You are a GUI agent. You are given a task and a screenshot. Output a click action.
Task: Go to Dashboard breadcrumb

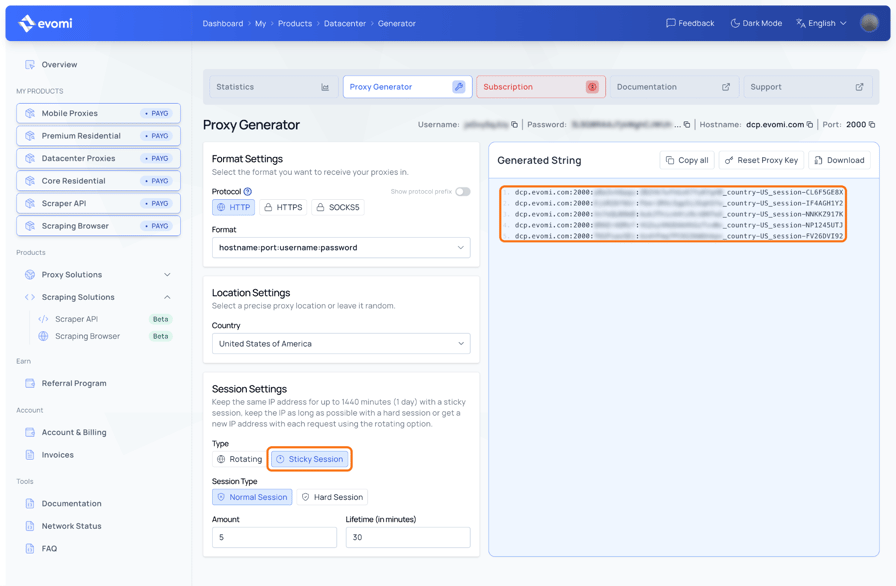pos(223,23)
